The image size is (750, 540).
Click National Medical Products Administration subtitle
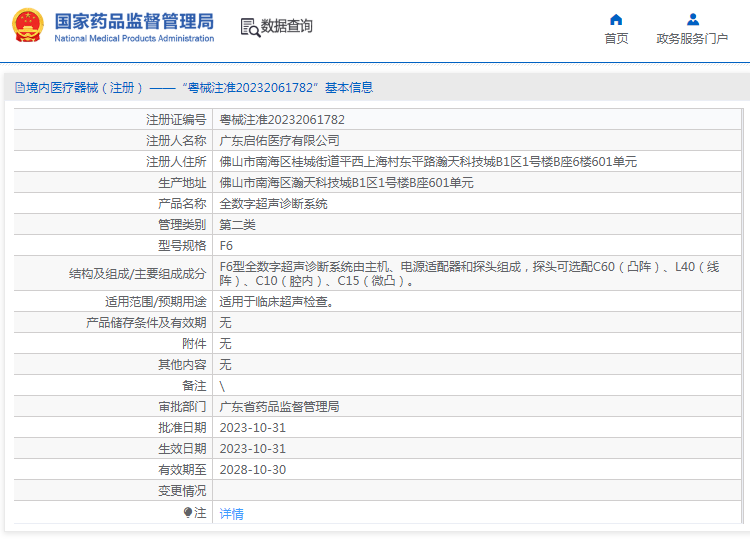point(134,38)
